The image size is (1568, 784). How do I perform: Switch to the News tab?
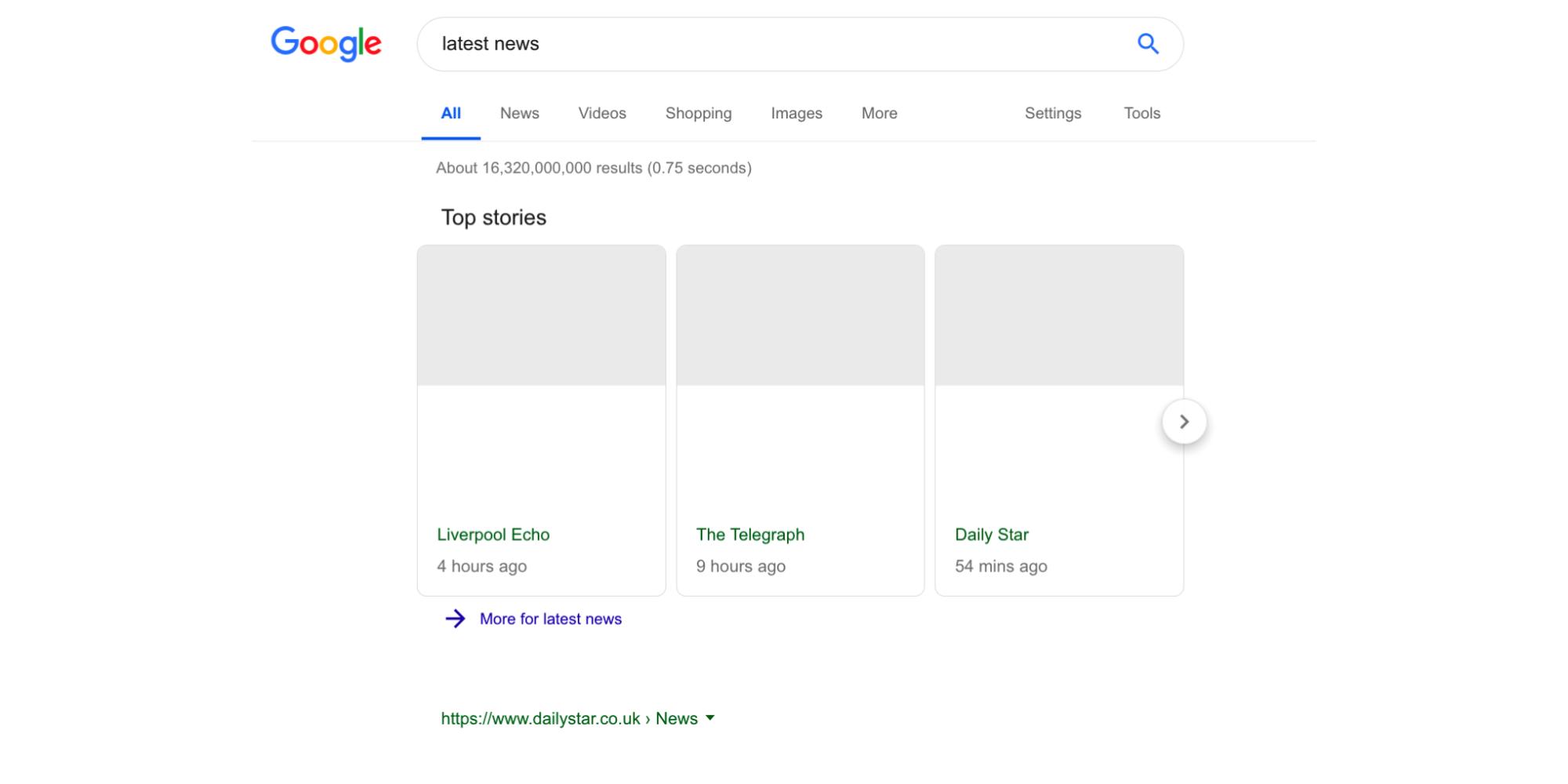[519, 113]
